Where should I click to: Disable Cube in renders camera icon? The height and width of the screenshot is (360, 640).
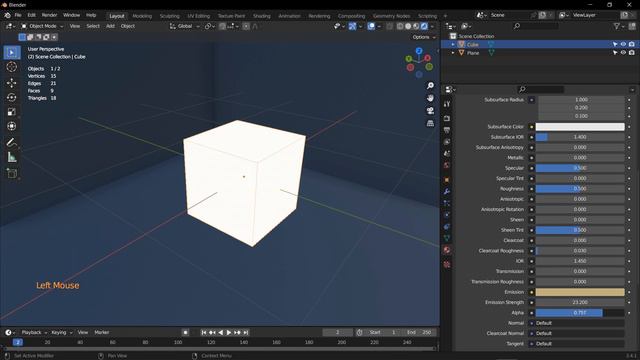632,44
